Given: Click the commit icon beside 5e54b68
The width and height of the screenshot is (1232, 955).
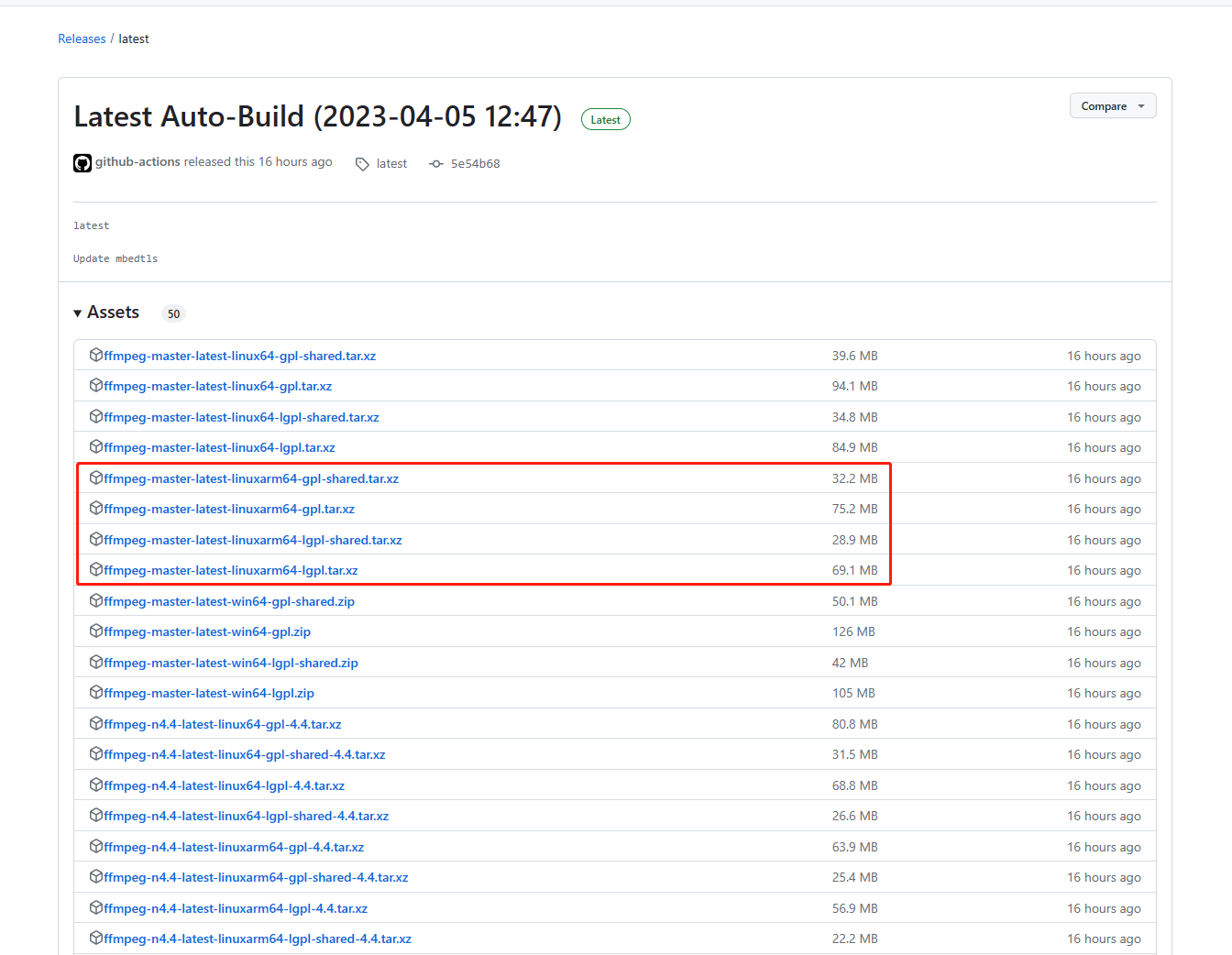Looking at the screenshot, I should (436, 164).
